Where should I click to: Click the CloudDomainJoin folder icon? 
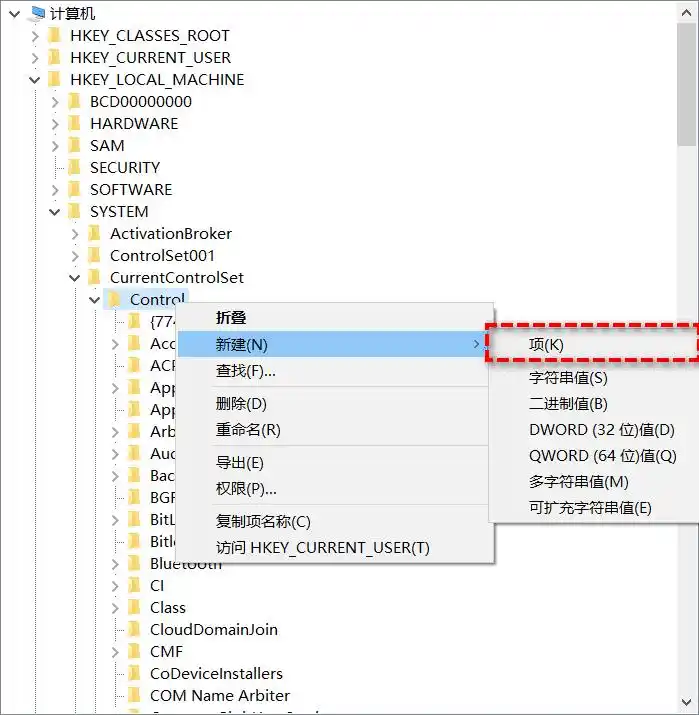click(134, 630)
